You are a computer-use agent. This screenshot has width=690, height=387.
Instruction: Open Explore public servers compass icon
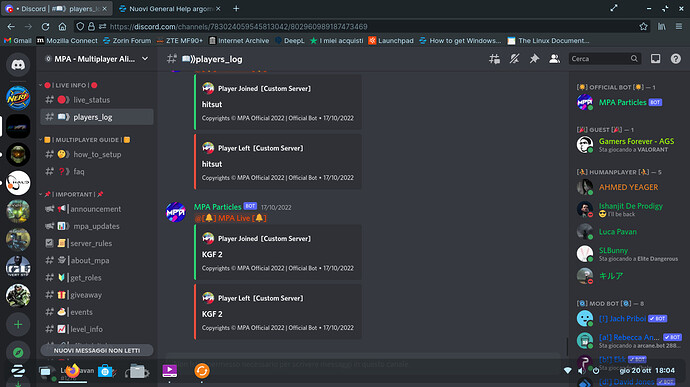[x=18, y=352]
